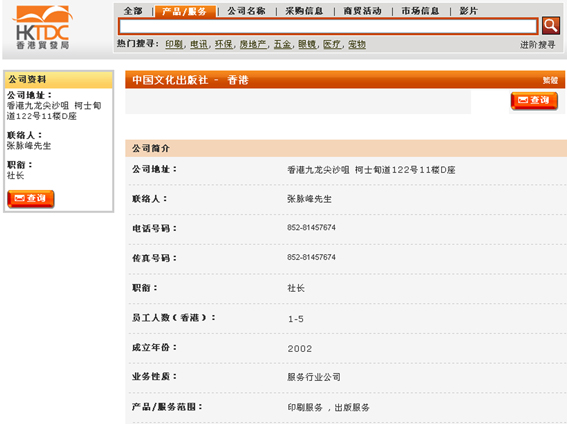
Task: Select the phone number 852-81457674 under 电话号码
Action: click(311, 227)
